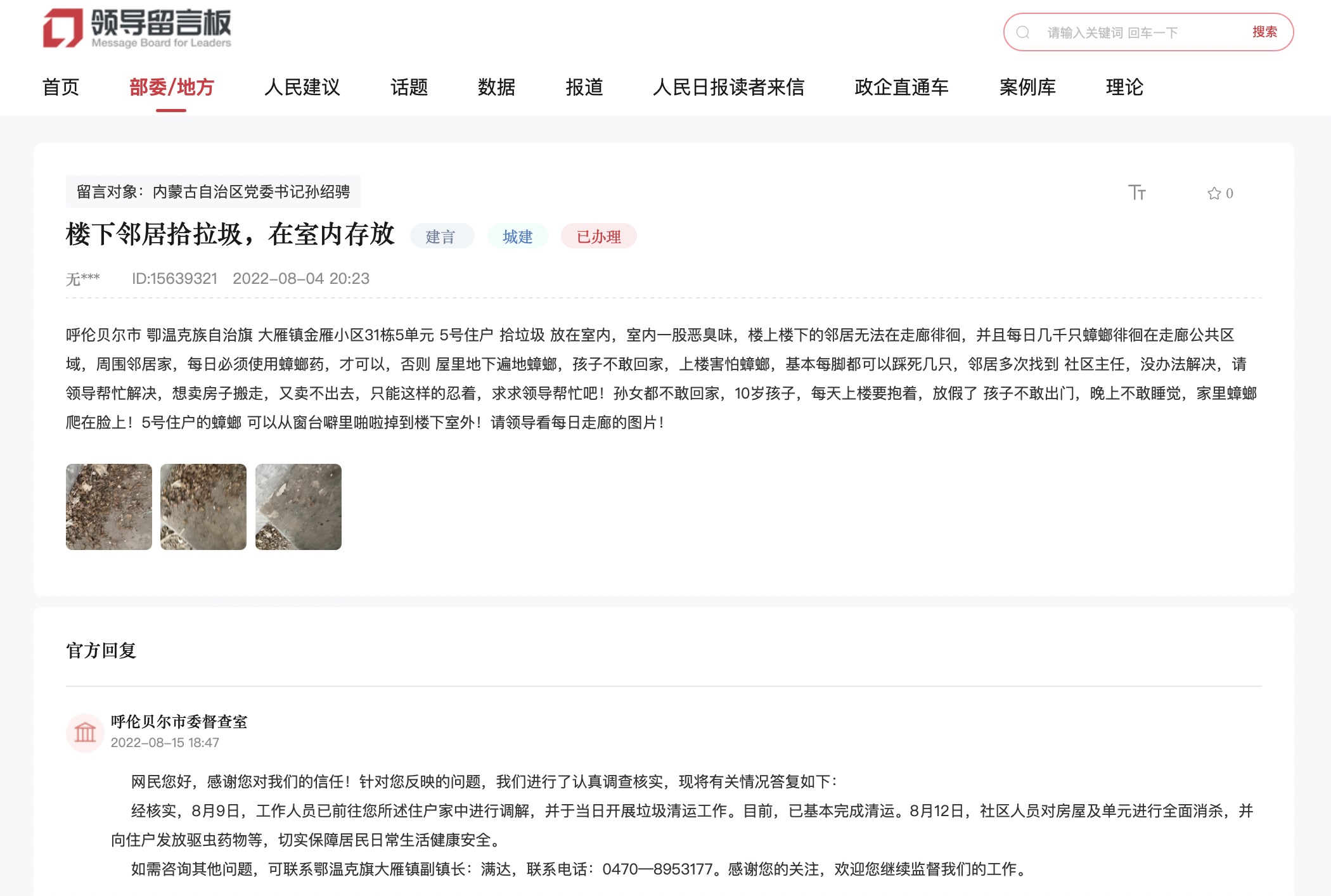This screenshot has height=896, width=1331.
Task: Click the 已办理 status tag
Action: [598, 236]
